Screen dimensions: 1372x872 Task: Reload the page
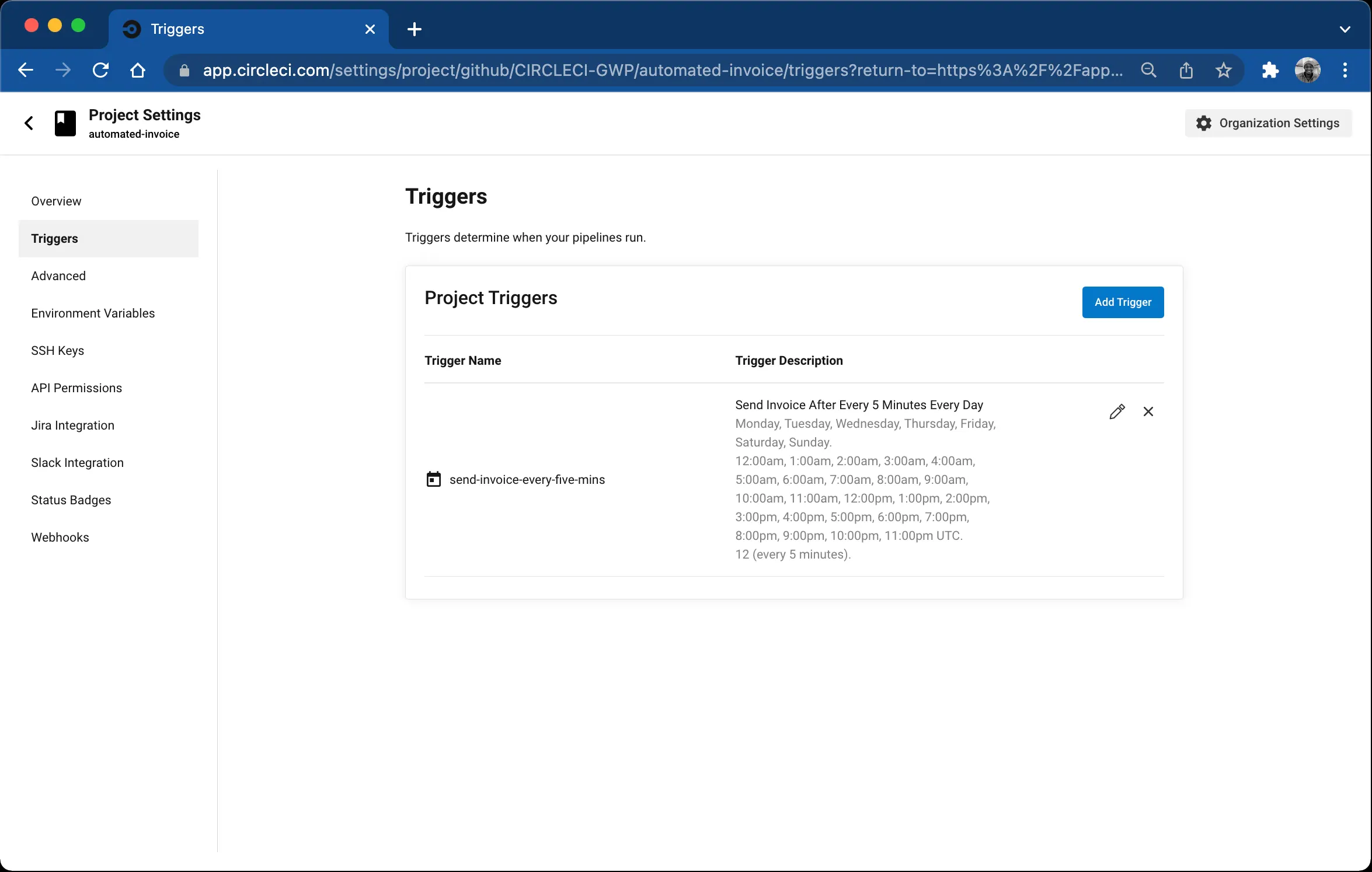pyautogui.click(x=100, y=70)
